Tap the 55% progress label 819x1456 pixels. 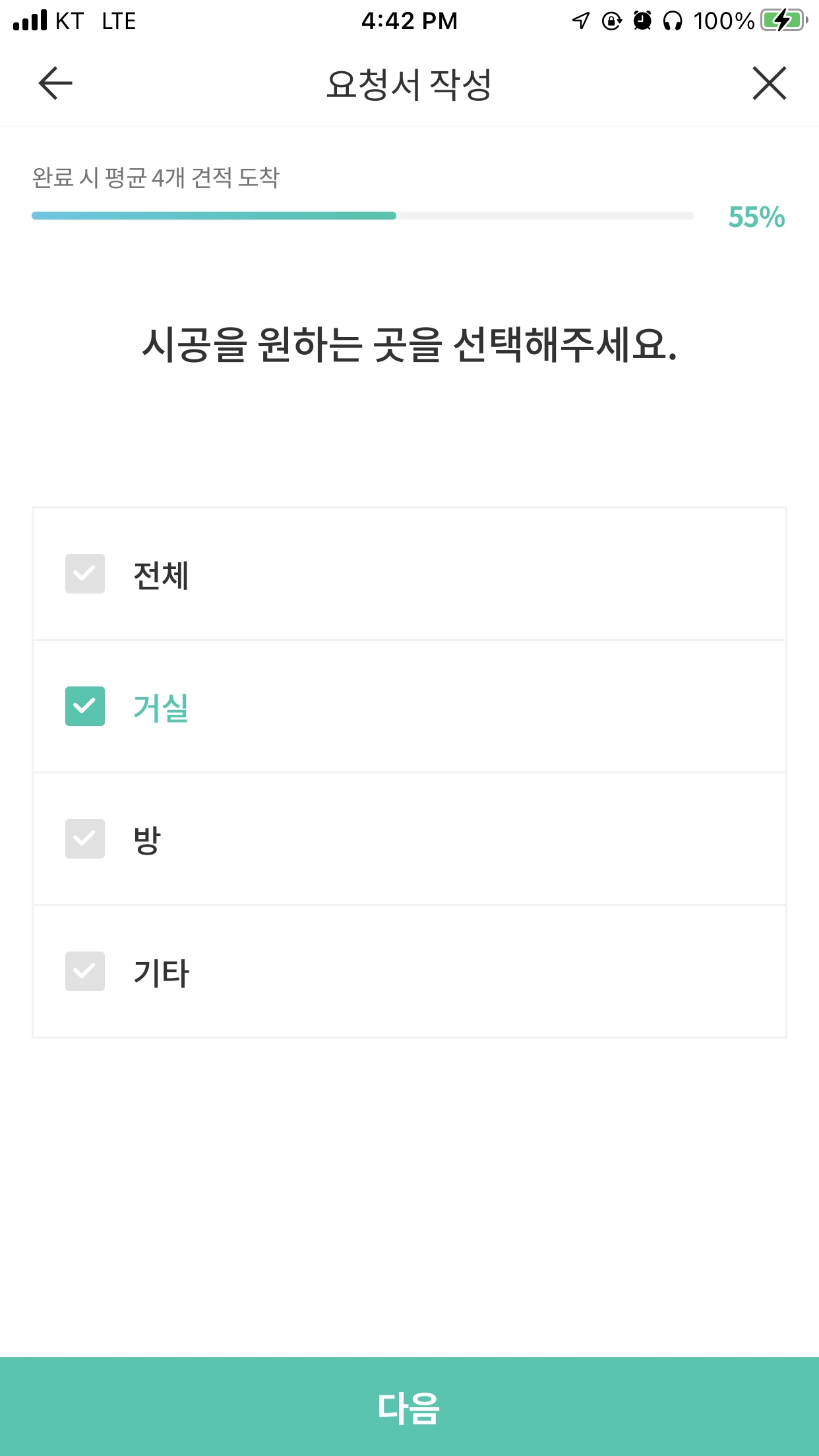coord(756,217)
